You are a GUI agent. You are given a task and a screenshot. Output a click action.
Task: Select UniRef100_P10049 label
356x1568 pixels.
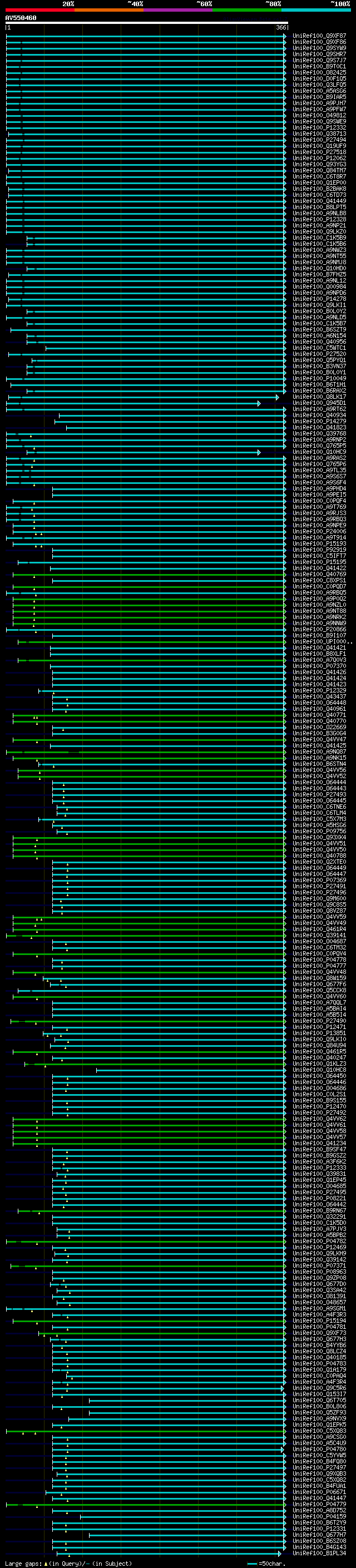point(319,379)
